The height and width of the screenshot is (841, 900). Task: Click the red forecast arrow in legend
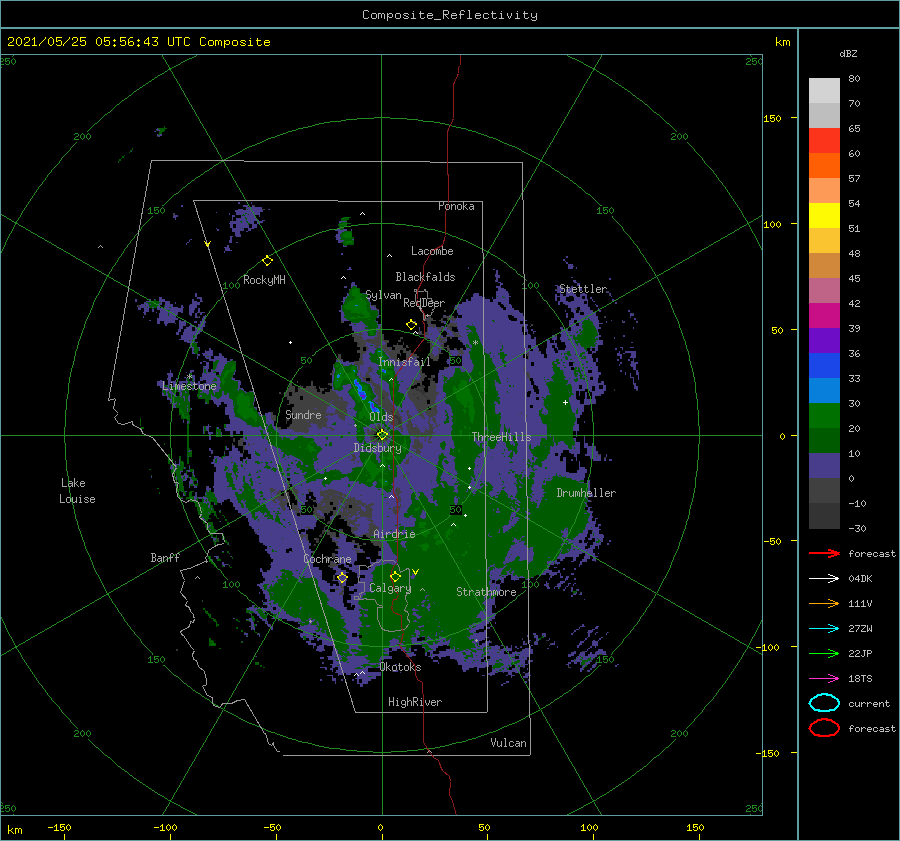824,553
